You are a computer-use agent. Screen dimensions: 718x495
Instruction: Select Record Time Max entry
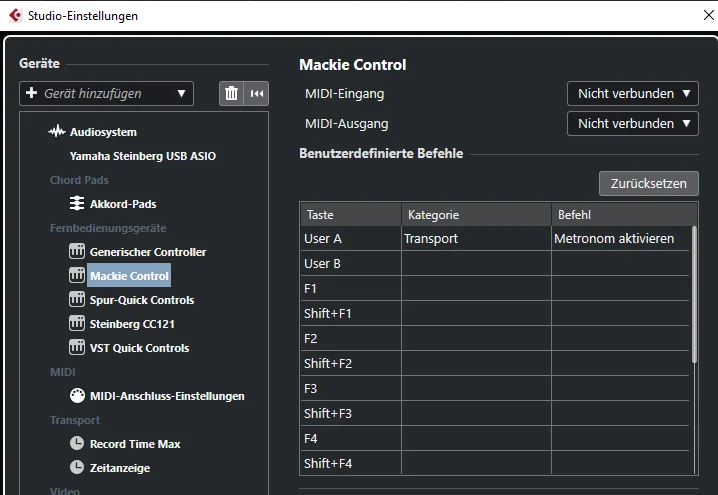[x=135, y=444]
